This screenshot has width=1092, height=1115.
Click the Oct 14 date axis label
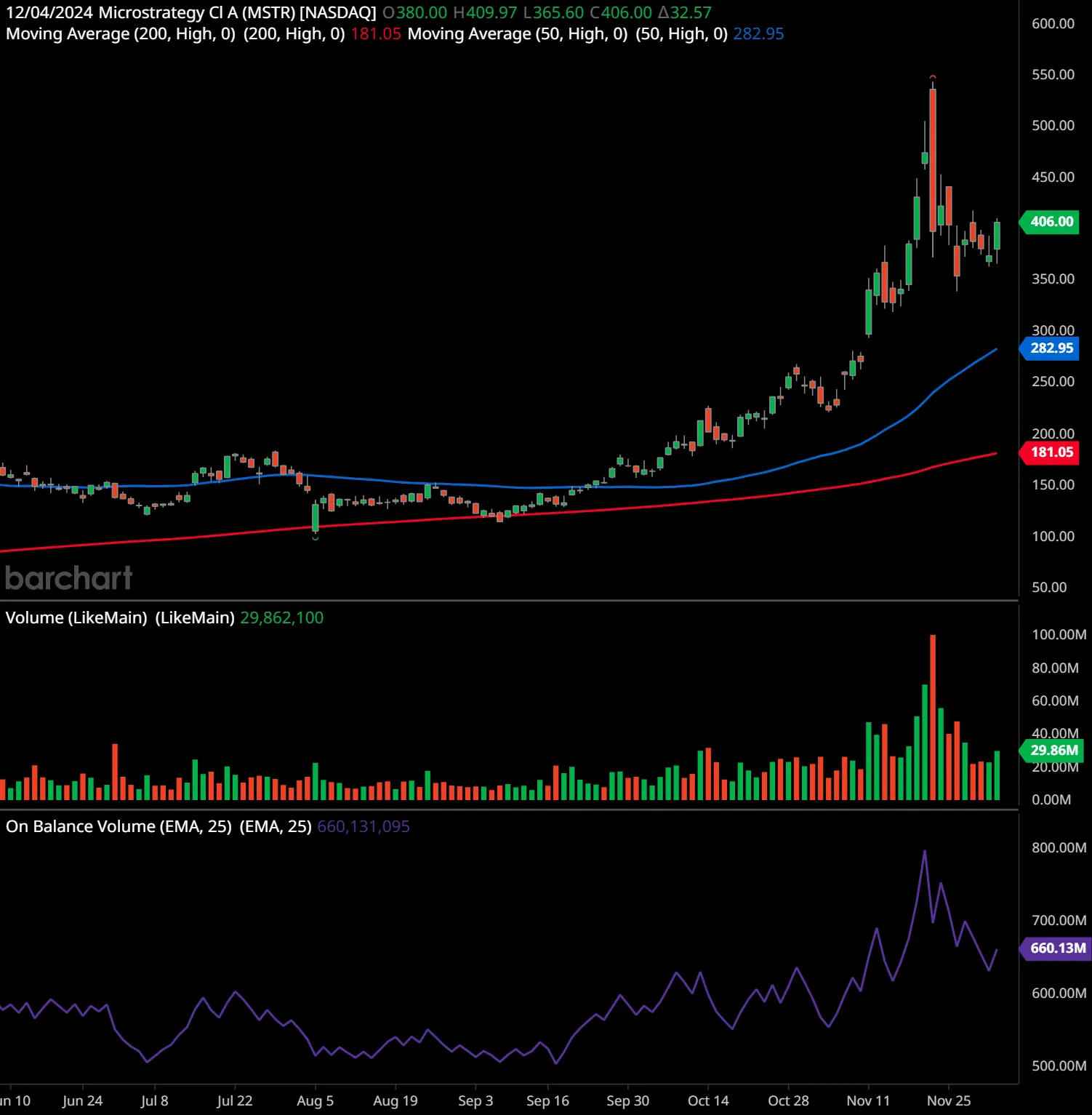coord(708,1100)
